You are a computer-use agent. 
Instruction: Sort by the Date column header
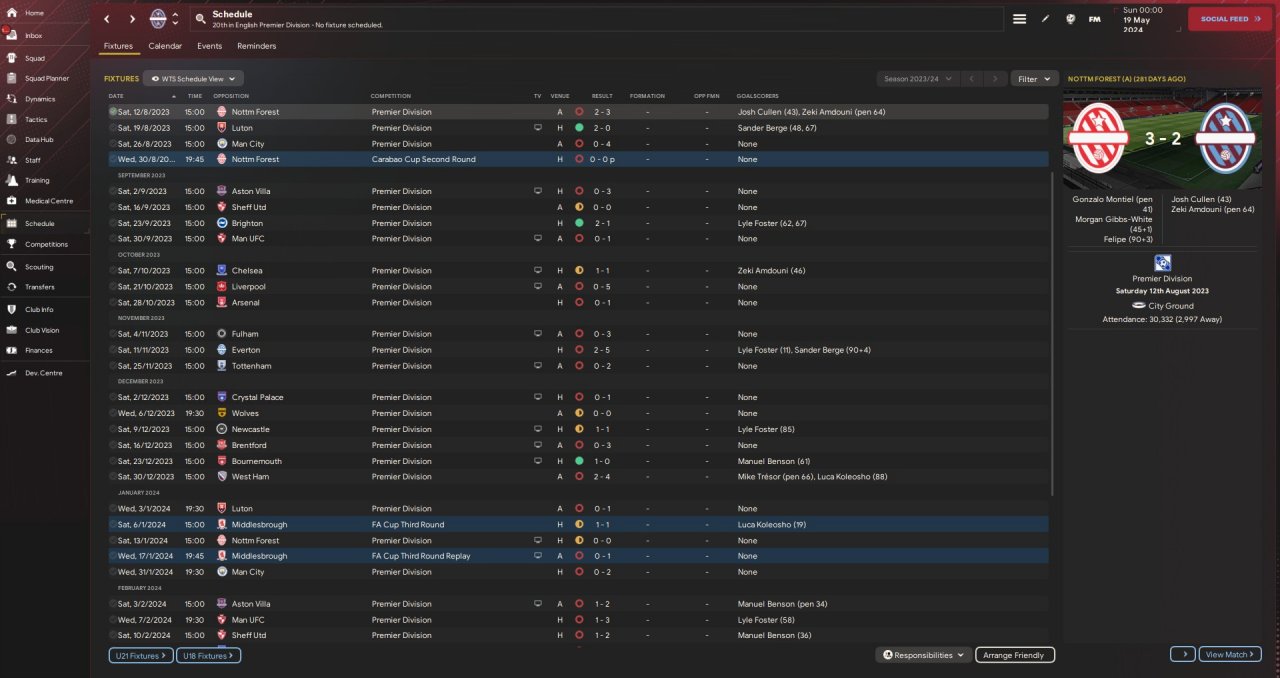pos(116,96)
